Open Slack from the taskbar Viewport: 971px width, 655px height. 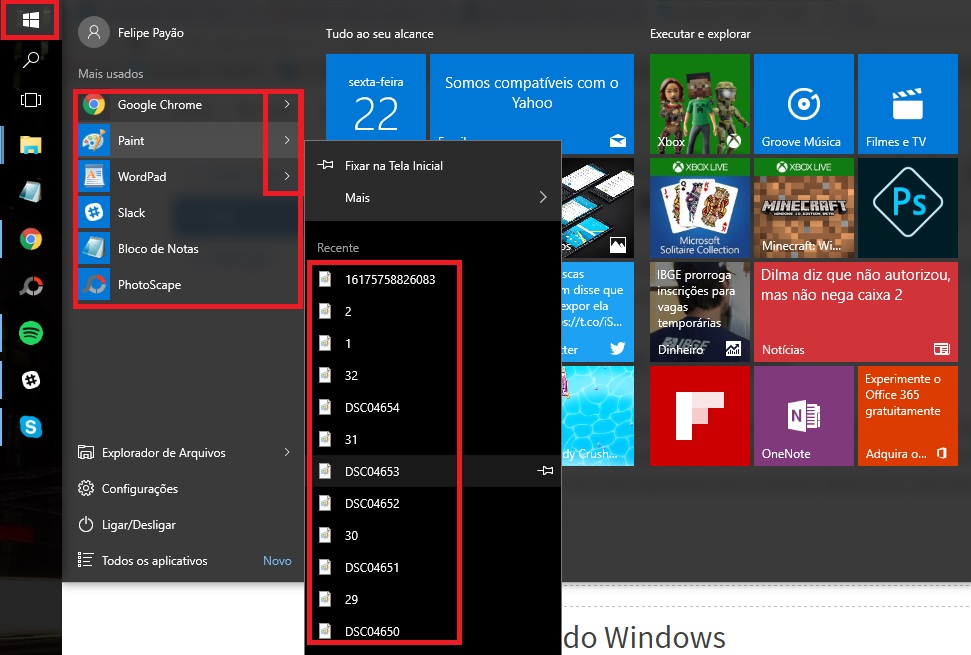click(30, 380)
